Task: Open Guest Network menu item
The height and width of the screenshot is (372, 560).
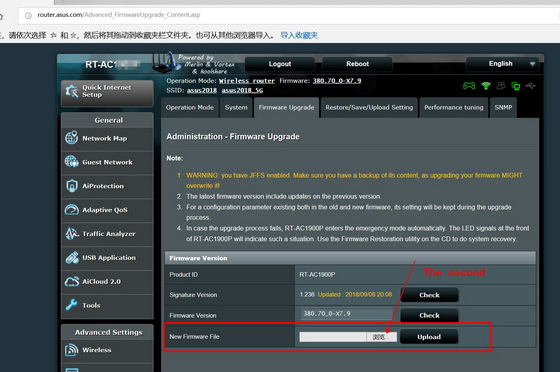Action: (x=107, y=162)
